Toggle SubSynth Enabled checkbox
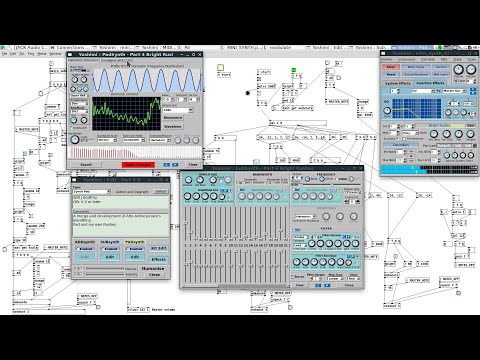Image resolution: width=480 pixels, height=360 pixels. tap(110, 249)
